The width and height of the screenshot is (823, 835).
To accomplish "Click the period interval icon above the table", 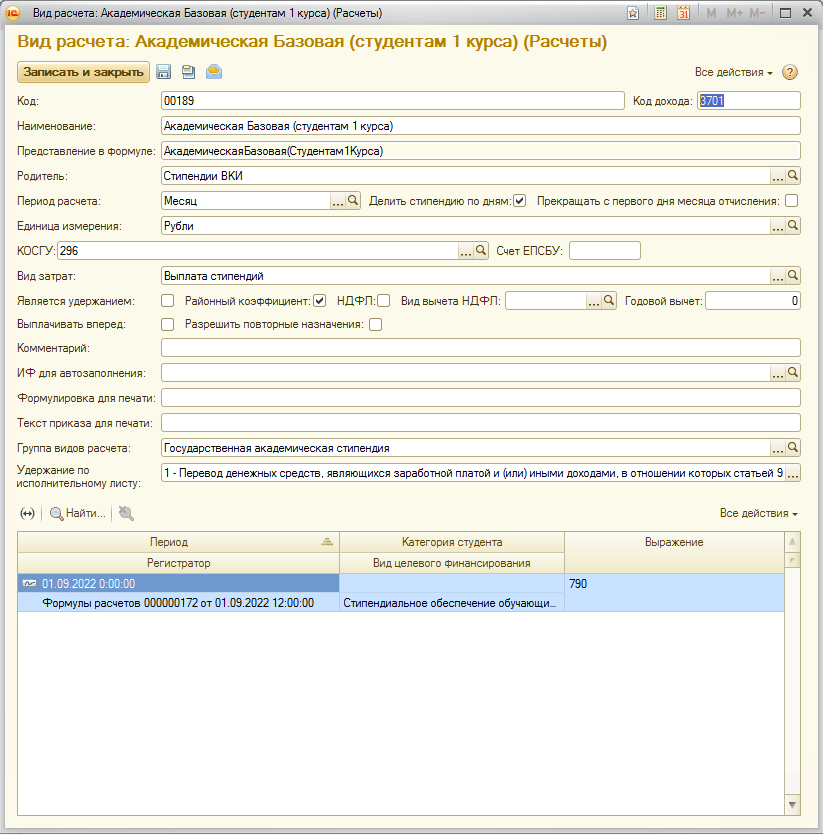I will 27,513.
